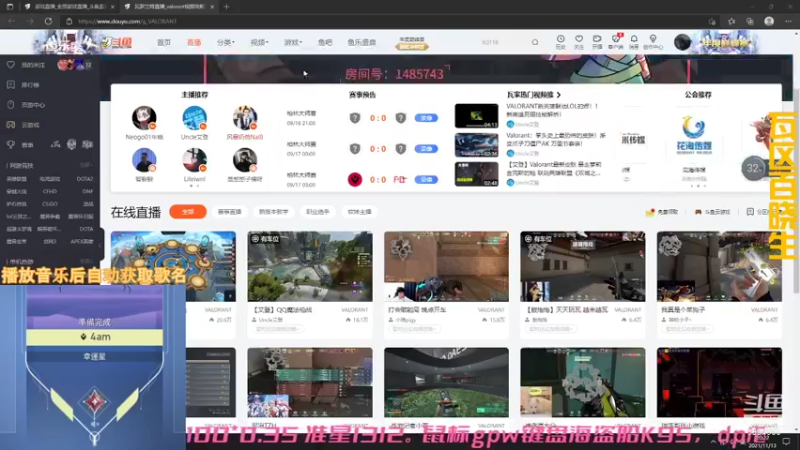Reload the page with browser refresh button
800x450 pixels.
[x=48, y=21]
